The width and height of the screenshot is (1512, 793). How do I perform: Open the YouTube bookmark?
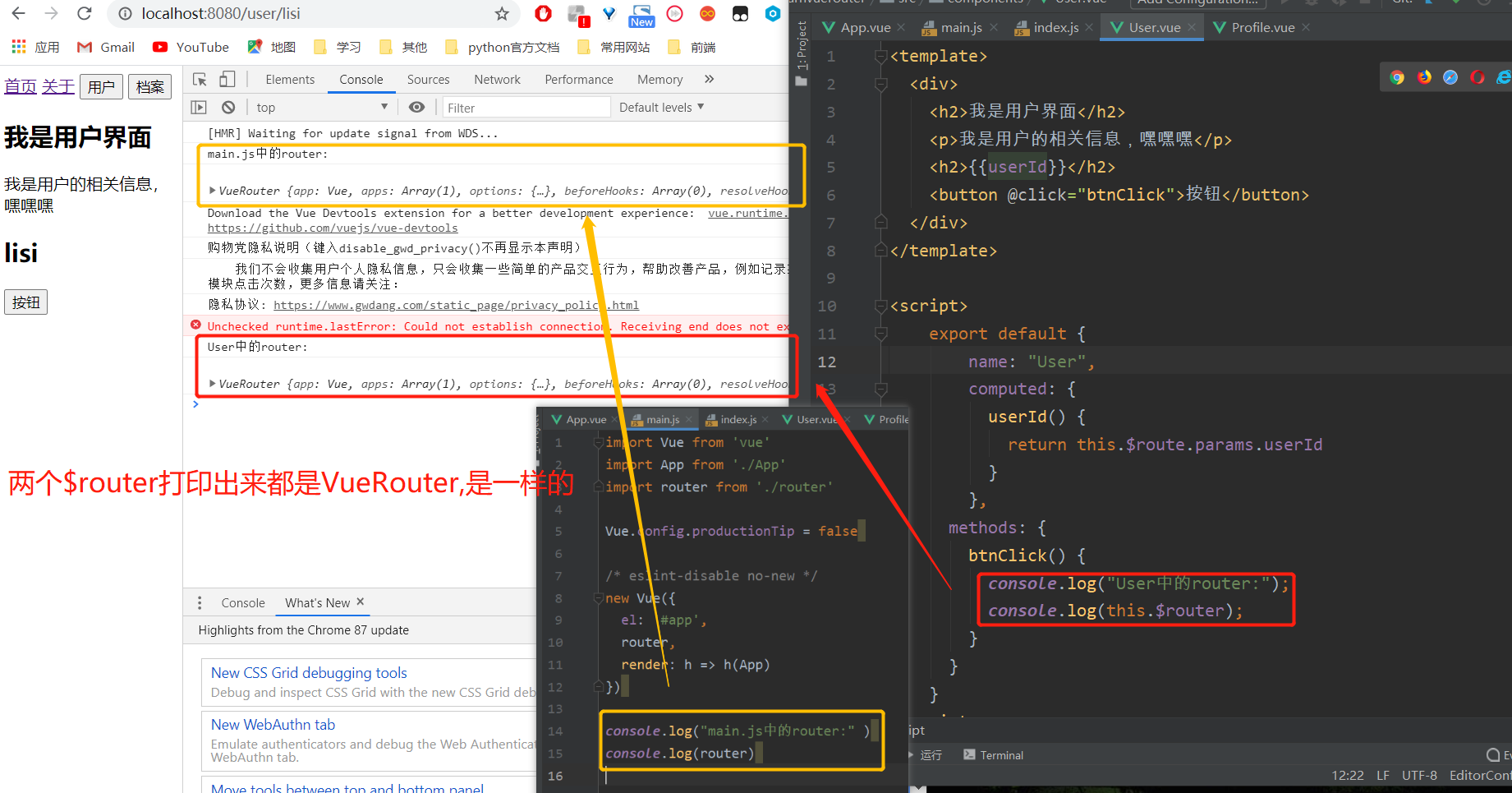click(x=191, y=47)
